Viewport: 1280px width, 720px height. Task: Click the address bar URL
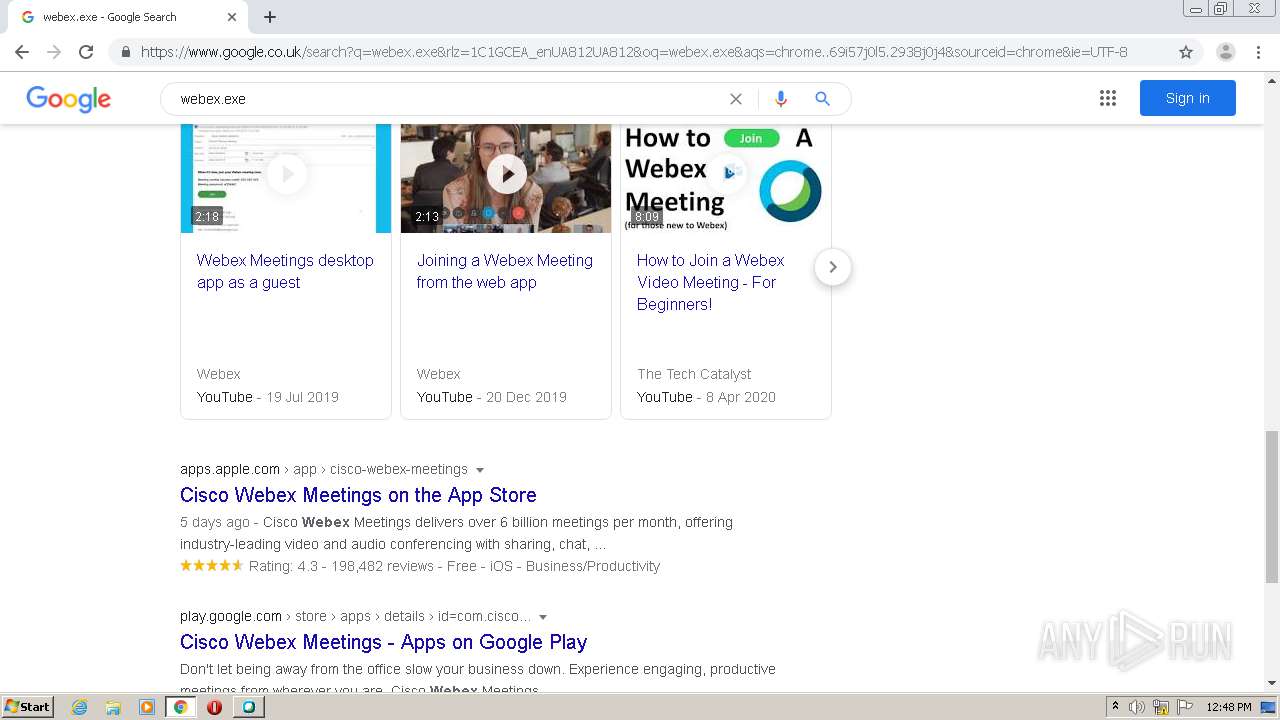[634, 52]
